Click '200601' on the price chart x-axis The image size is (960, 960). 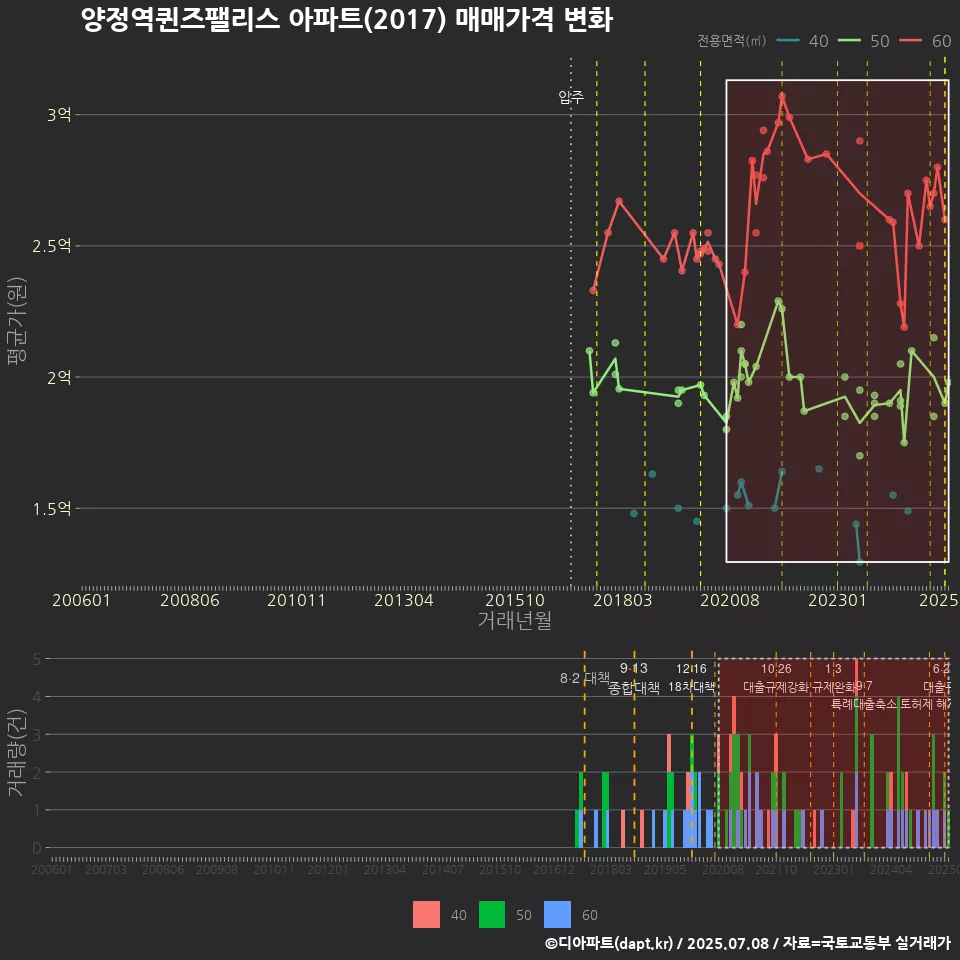coord(81,600)
